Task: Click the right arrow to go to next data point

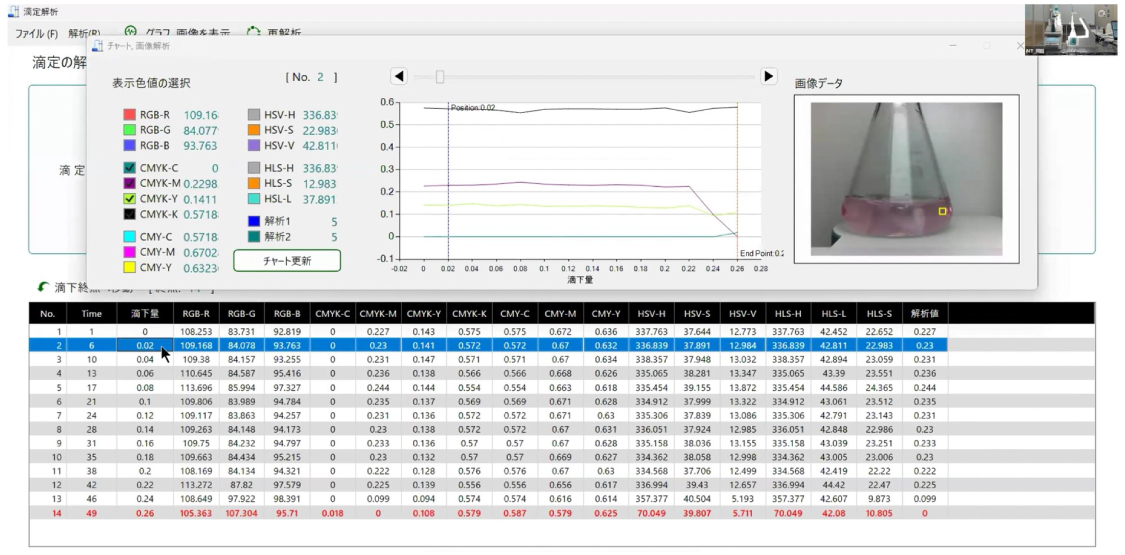Action: pyautogui.click(x=769, y=76)
